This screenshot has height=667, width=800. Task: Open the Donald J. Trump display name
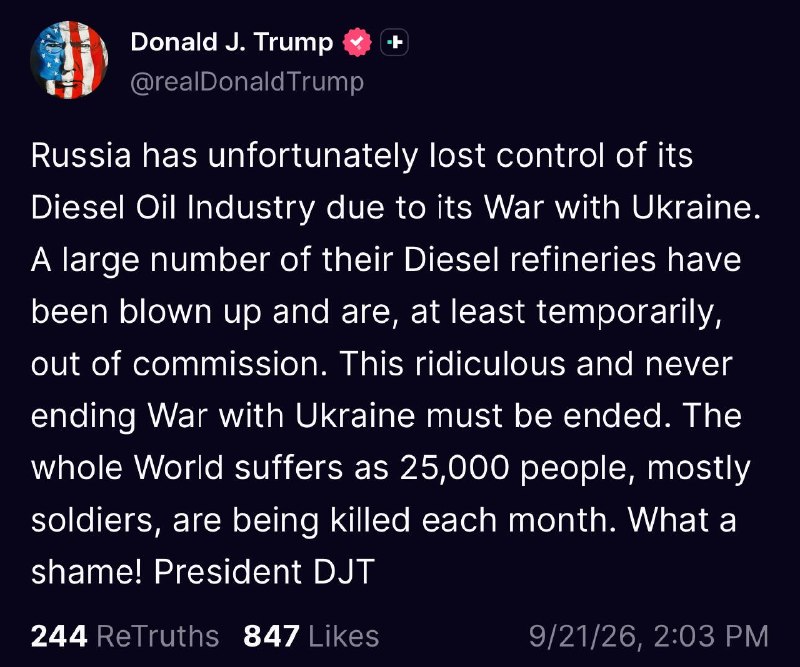coord(232,42)
